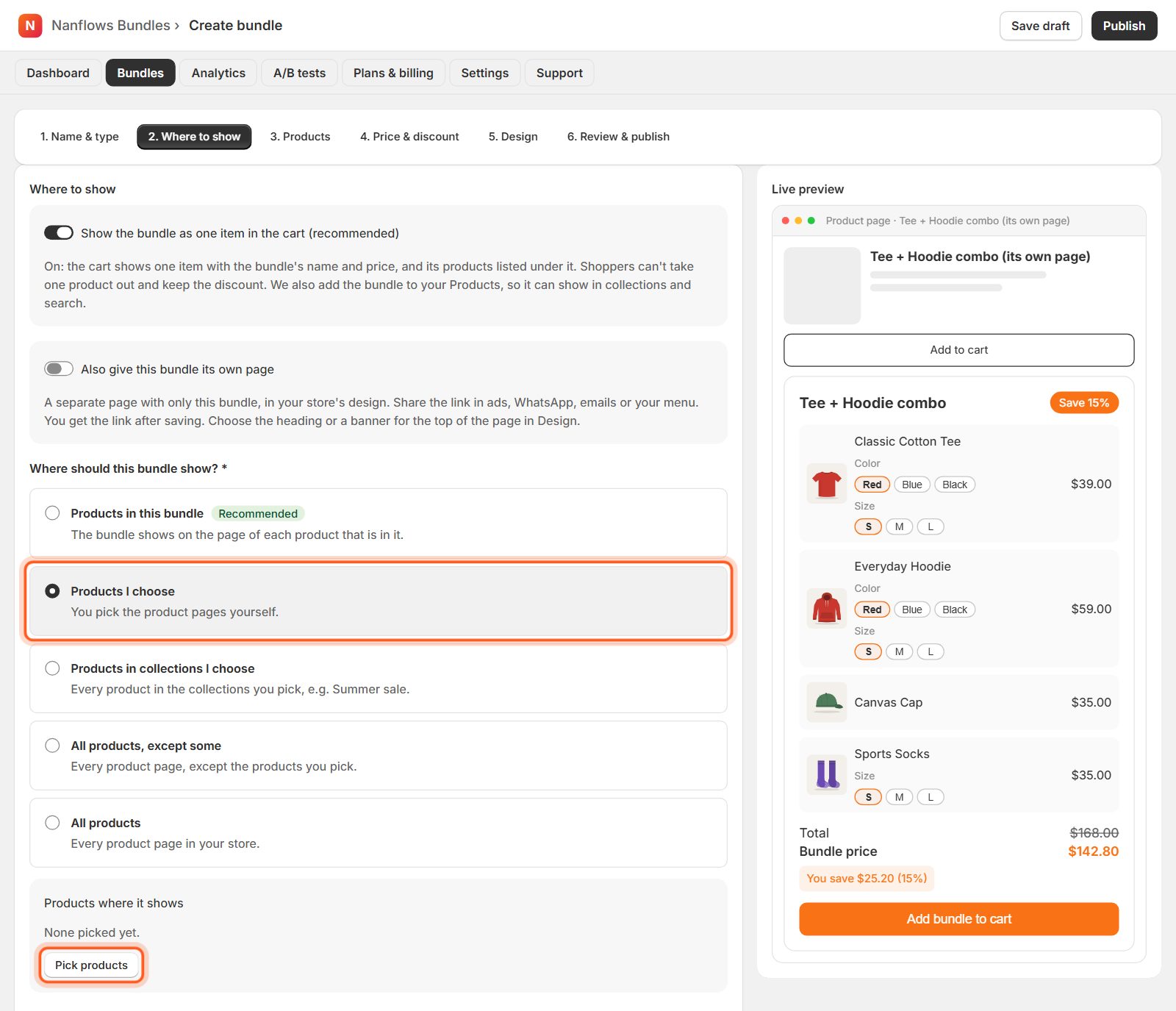Click the You save $25.20 (15%) label

tap(867, 879)
